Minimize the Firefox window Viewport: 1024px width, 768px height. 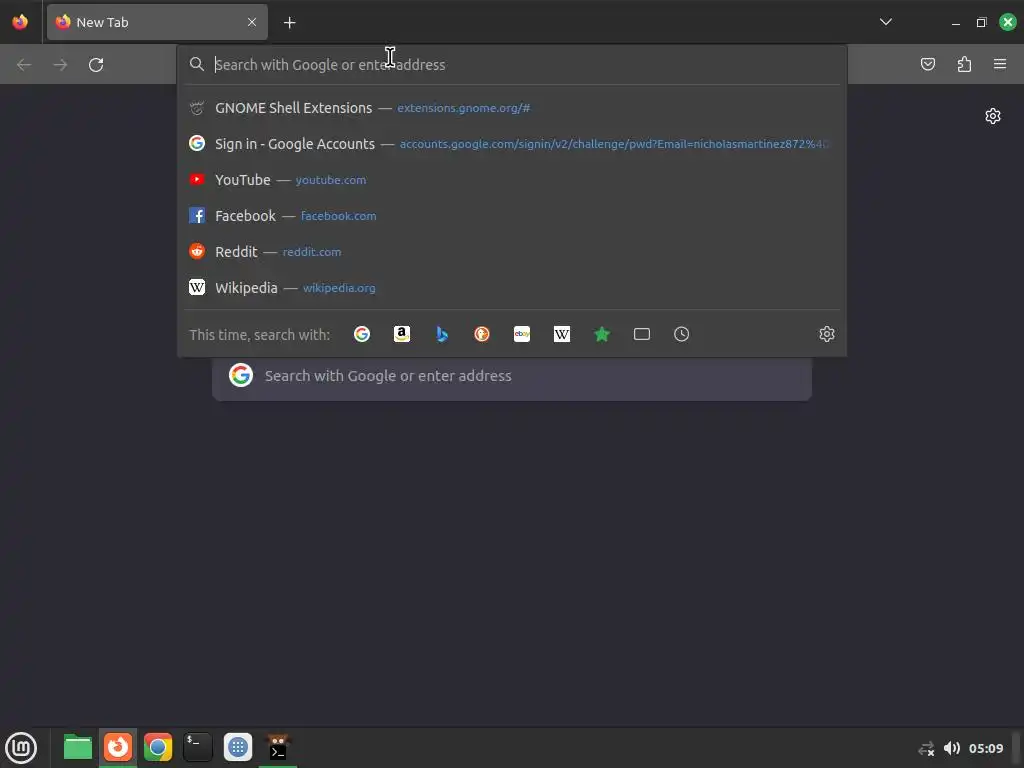click(x=956, y=23)
